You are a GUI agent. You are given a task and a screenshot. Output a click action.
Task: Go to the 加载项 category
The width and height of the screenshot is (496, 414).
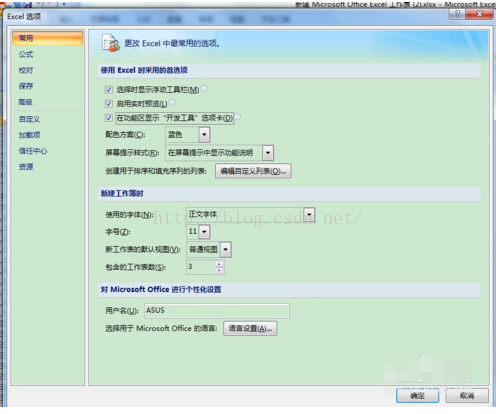coord(29,135)
